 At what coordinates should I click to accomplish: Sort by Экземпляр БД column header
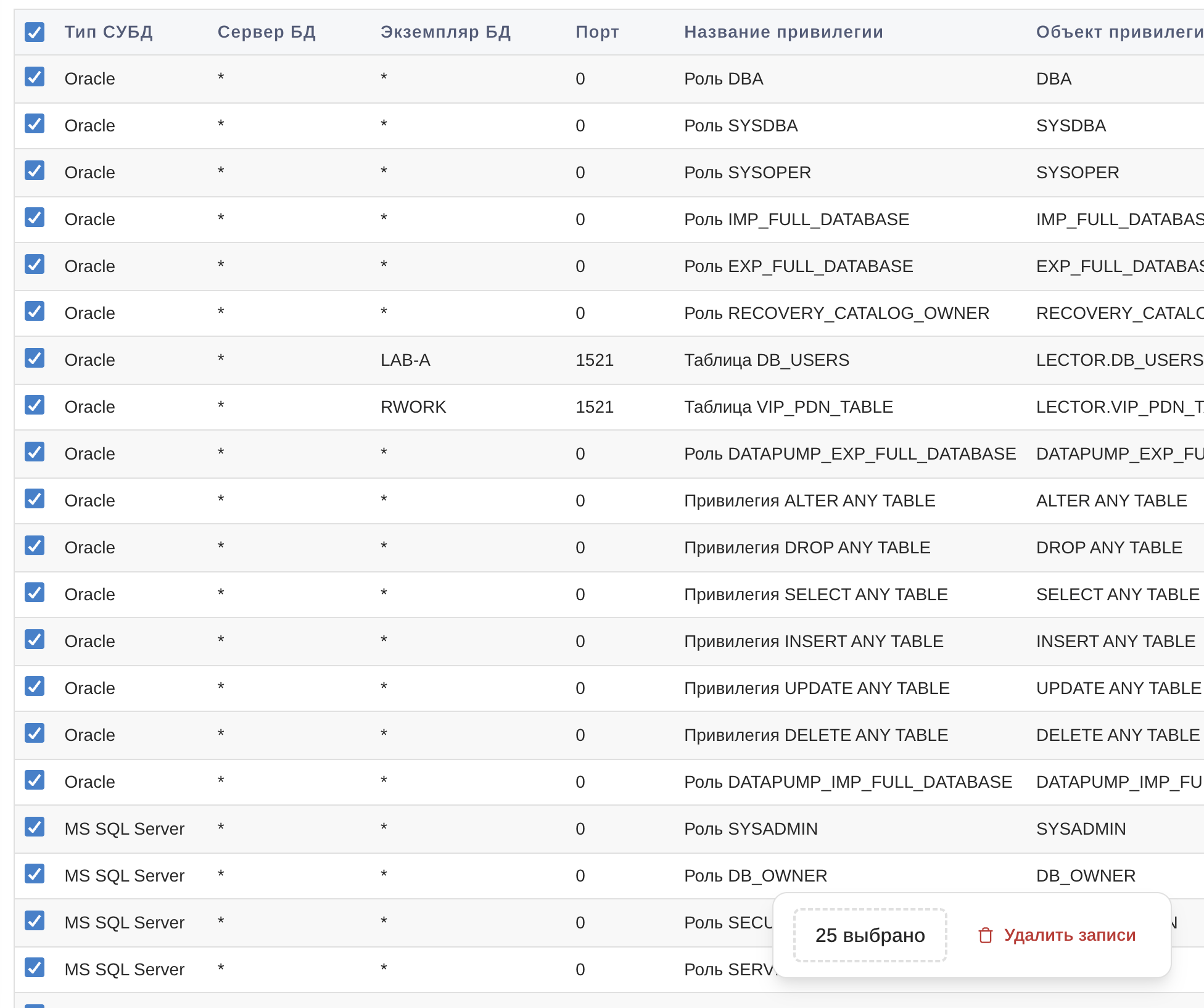[x=445, y=32]
